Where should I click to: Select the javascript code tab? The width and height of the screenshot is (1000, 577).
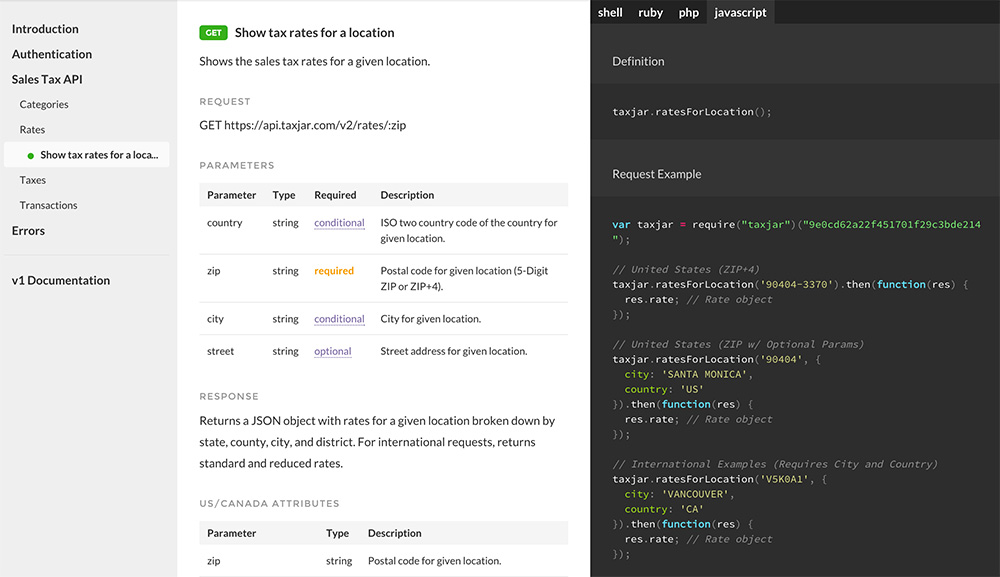(x=740, y=12)
